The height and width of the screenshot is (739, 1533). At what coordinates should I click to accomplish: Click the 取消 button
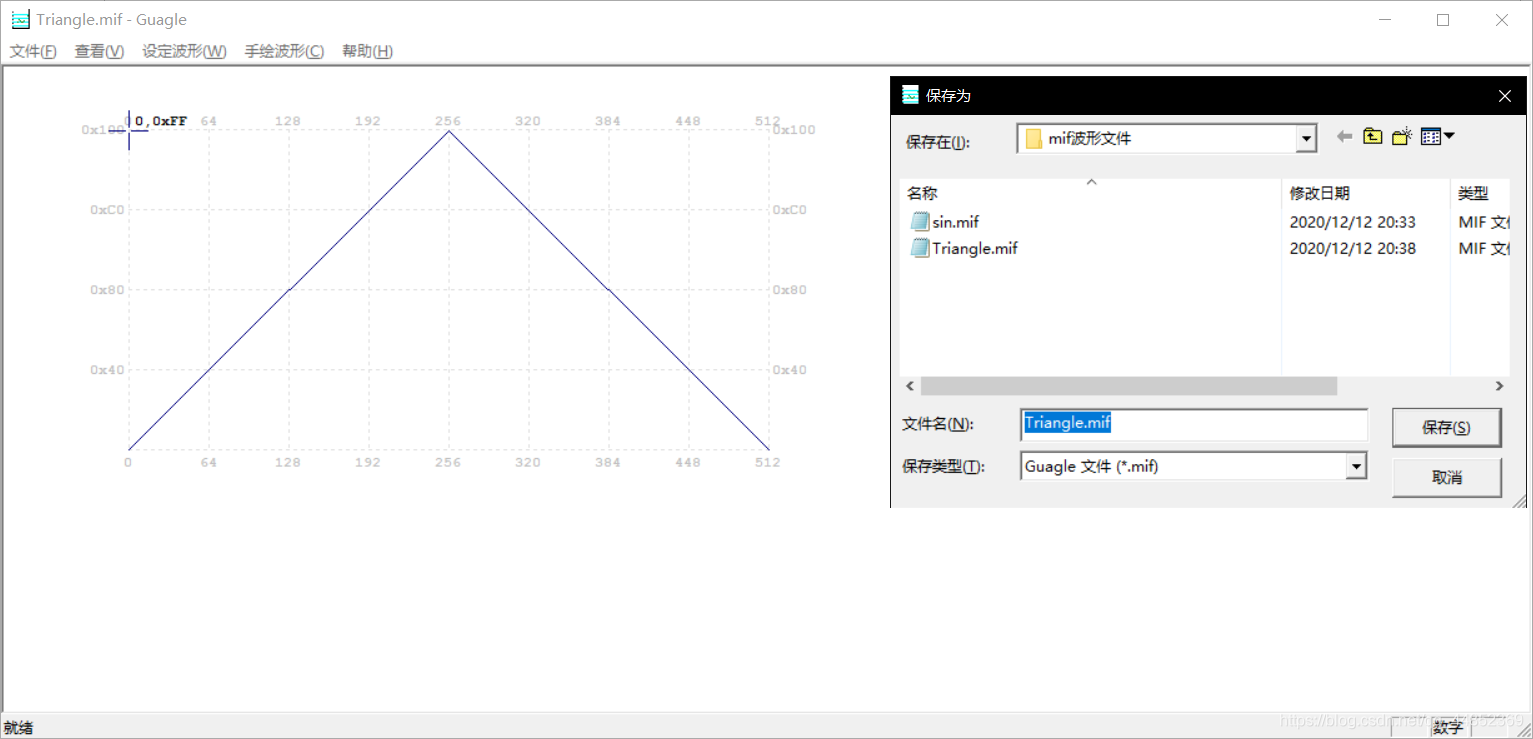[x=1446, y=478]
